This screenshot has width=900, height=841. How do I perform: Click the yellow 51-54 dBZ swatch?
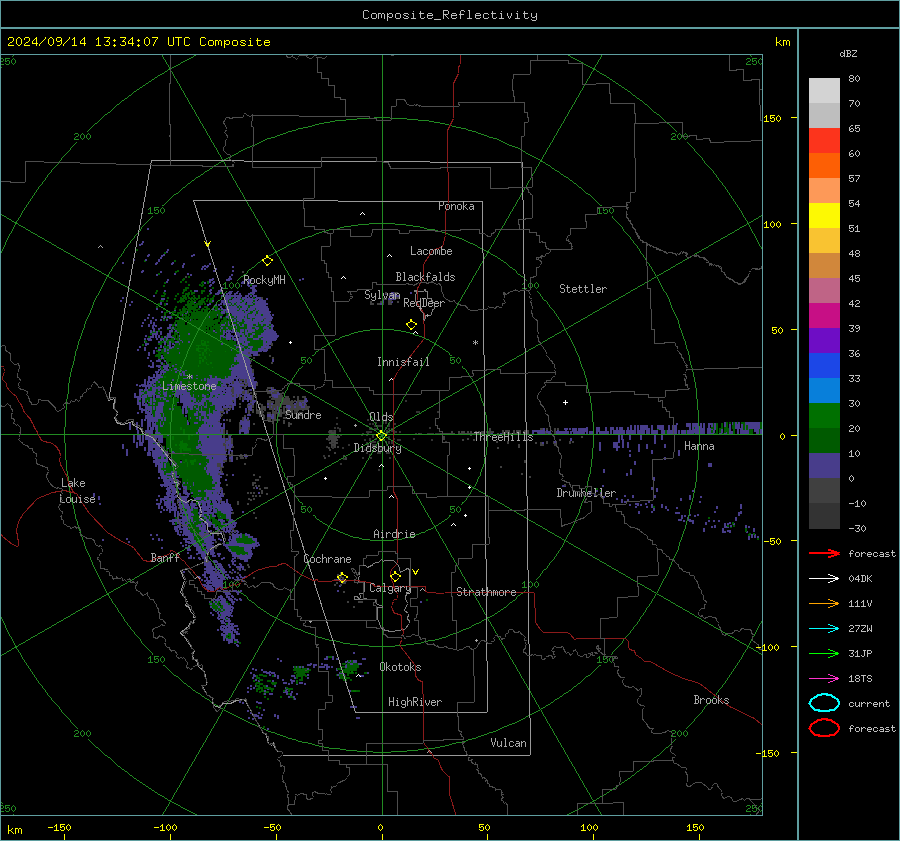coord(824,216)
